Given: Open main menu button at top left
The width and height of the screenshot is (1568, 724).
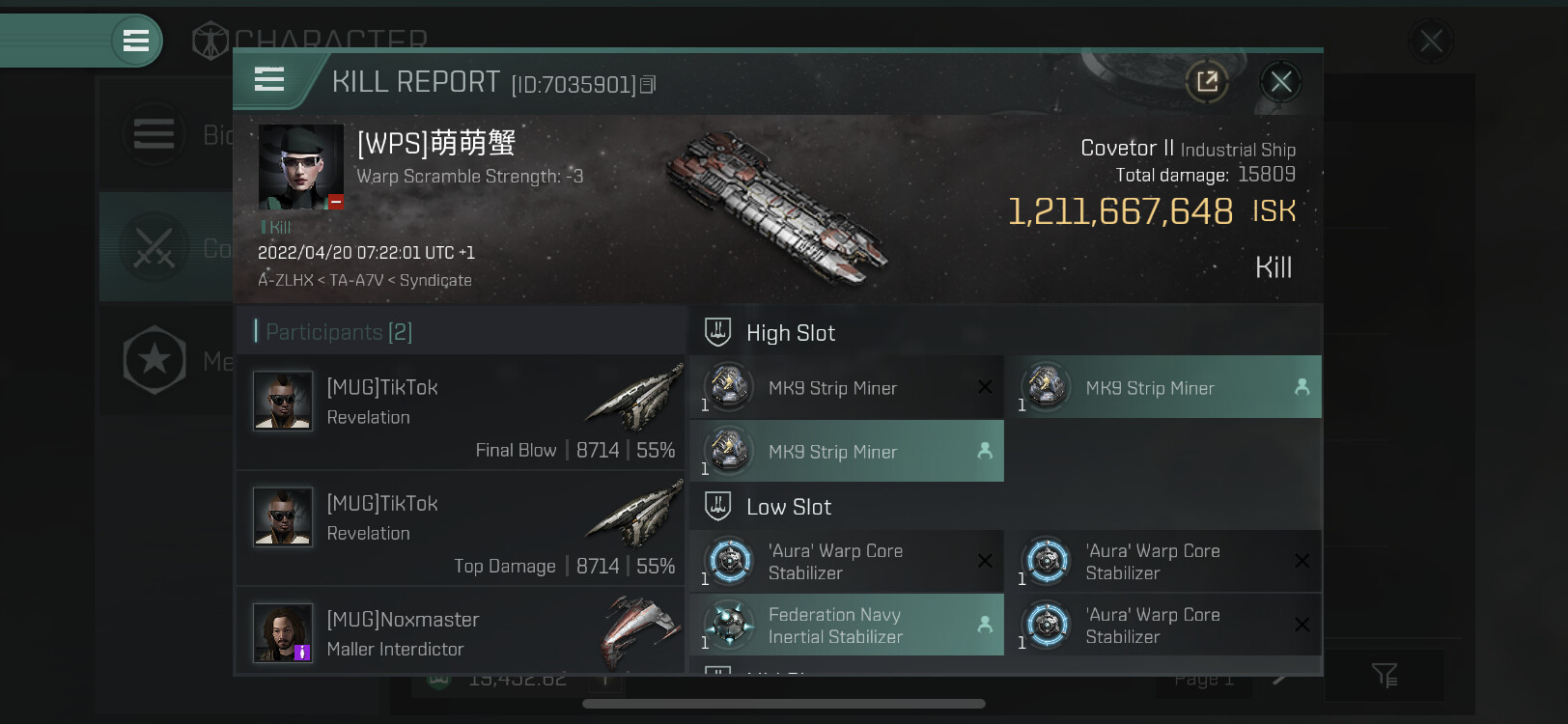Looking at the screenshot, I should 136,41.
